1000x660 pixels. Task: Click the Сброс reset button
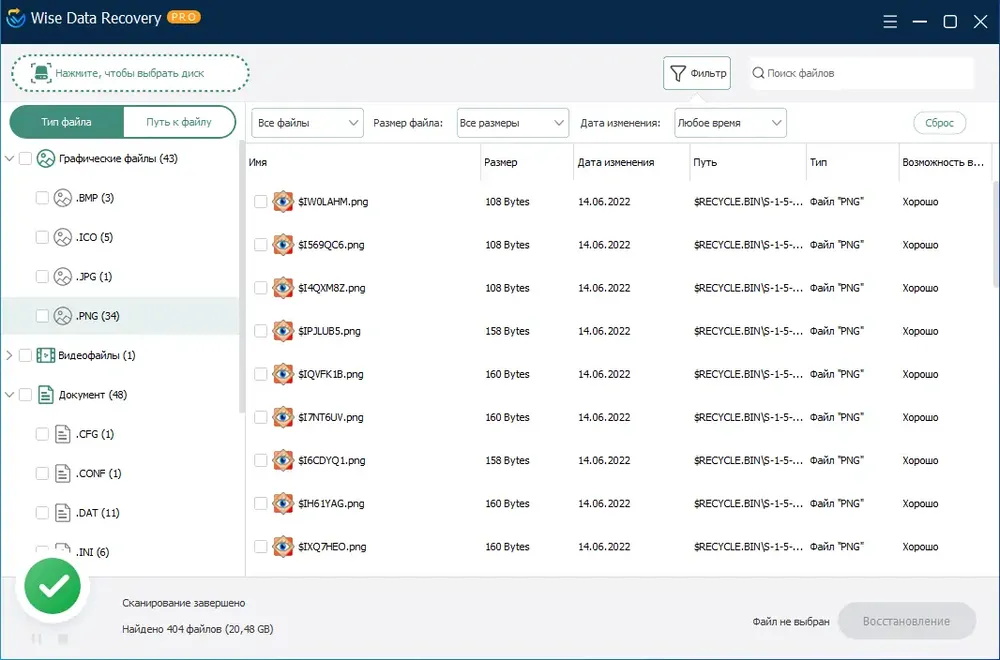click(x=939, y=123)
